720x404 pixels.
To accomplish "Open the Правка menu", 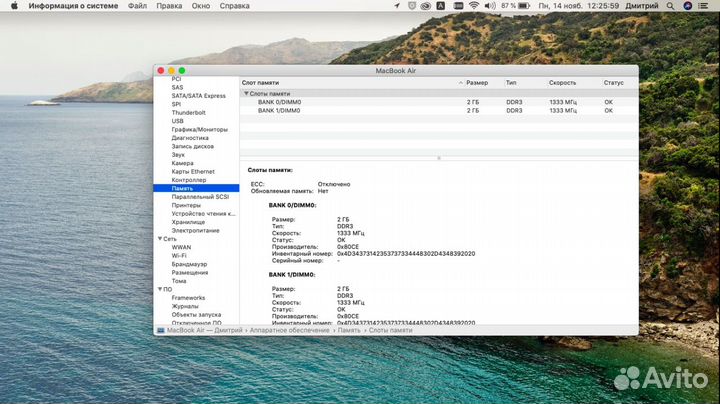I will pyautogui.click(x=169, y=6).
